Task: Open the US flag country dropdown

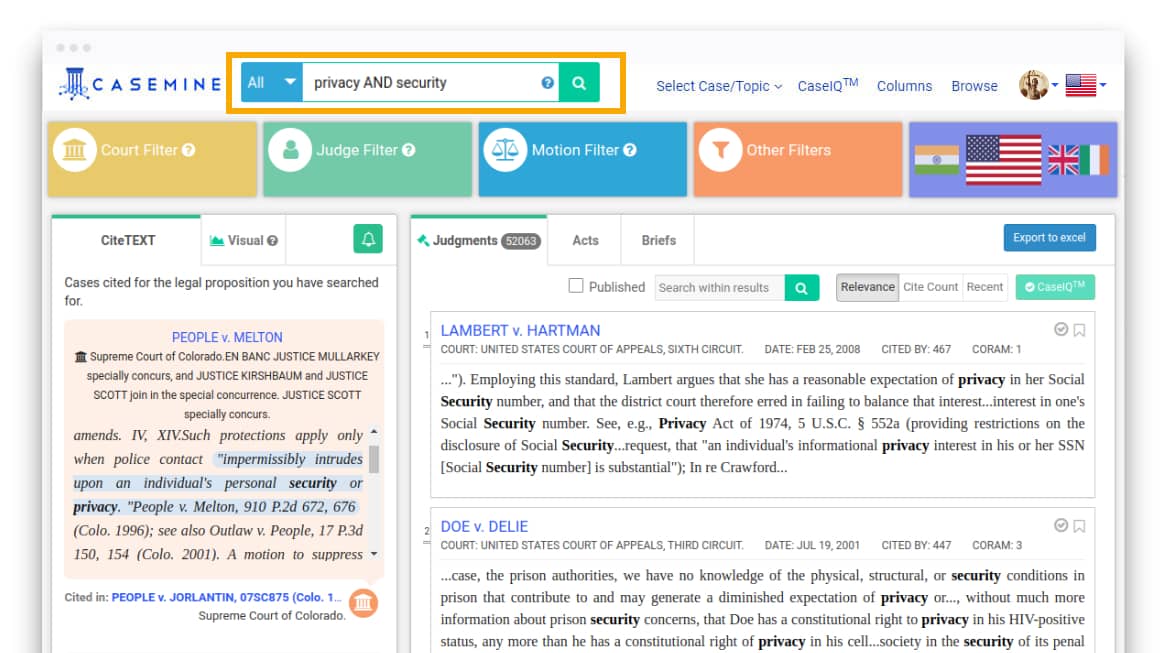Action: [x=1085, y=86]
